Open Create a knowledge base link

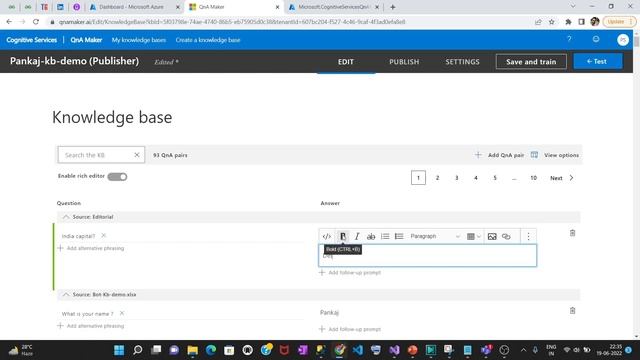pos(208,40)
